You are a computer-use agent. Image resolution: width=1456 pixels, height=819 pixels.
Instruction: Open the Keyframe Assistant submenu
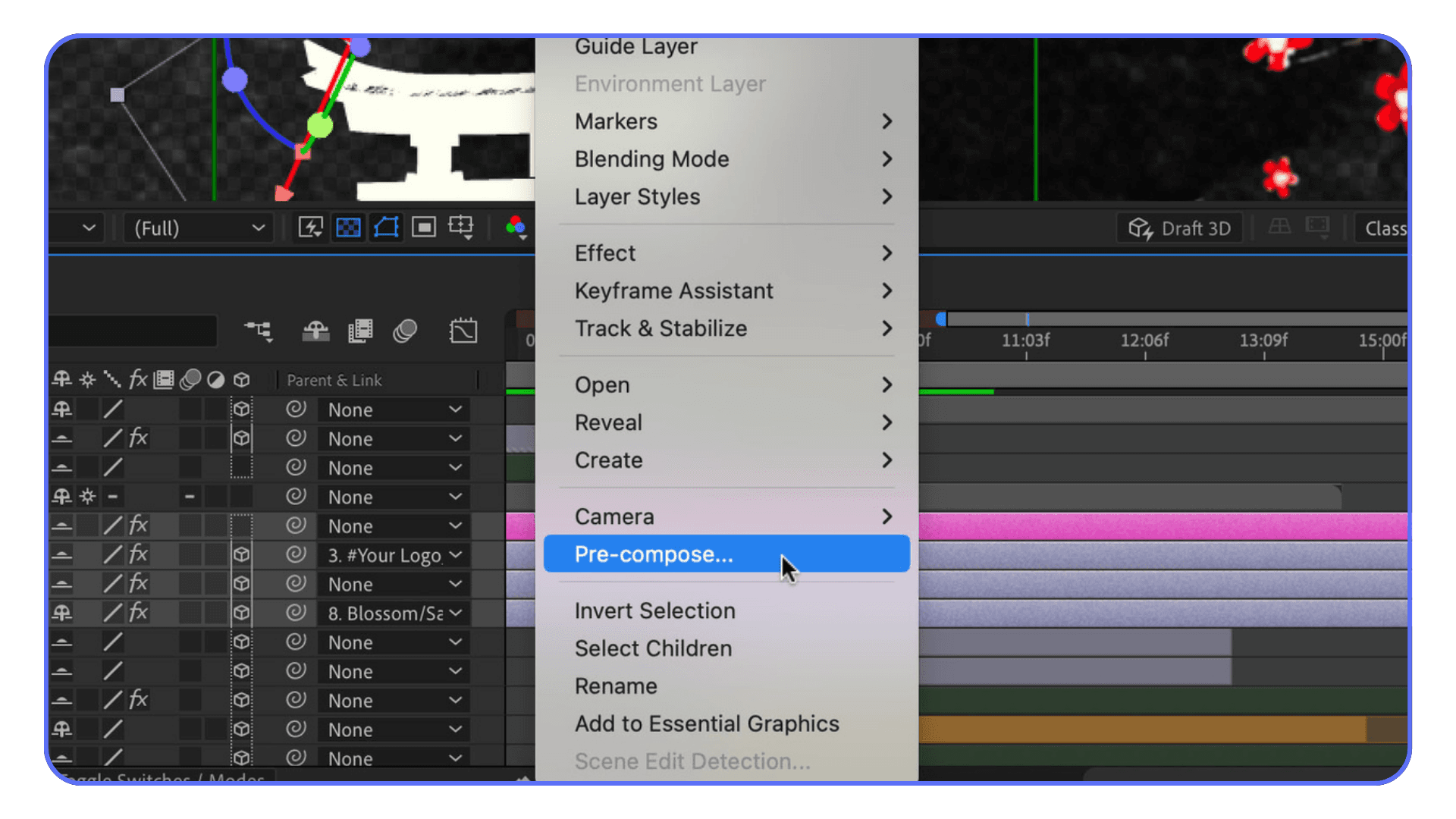coord(673,290)
